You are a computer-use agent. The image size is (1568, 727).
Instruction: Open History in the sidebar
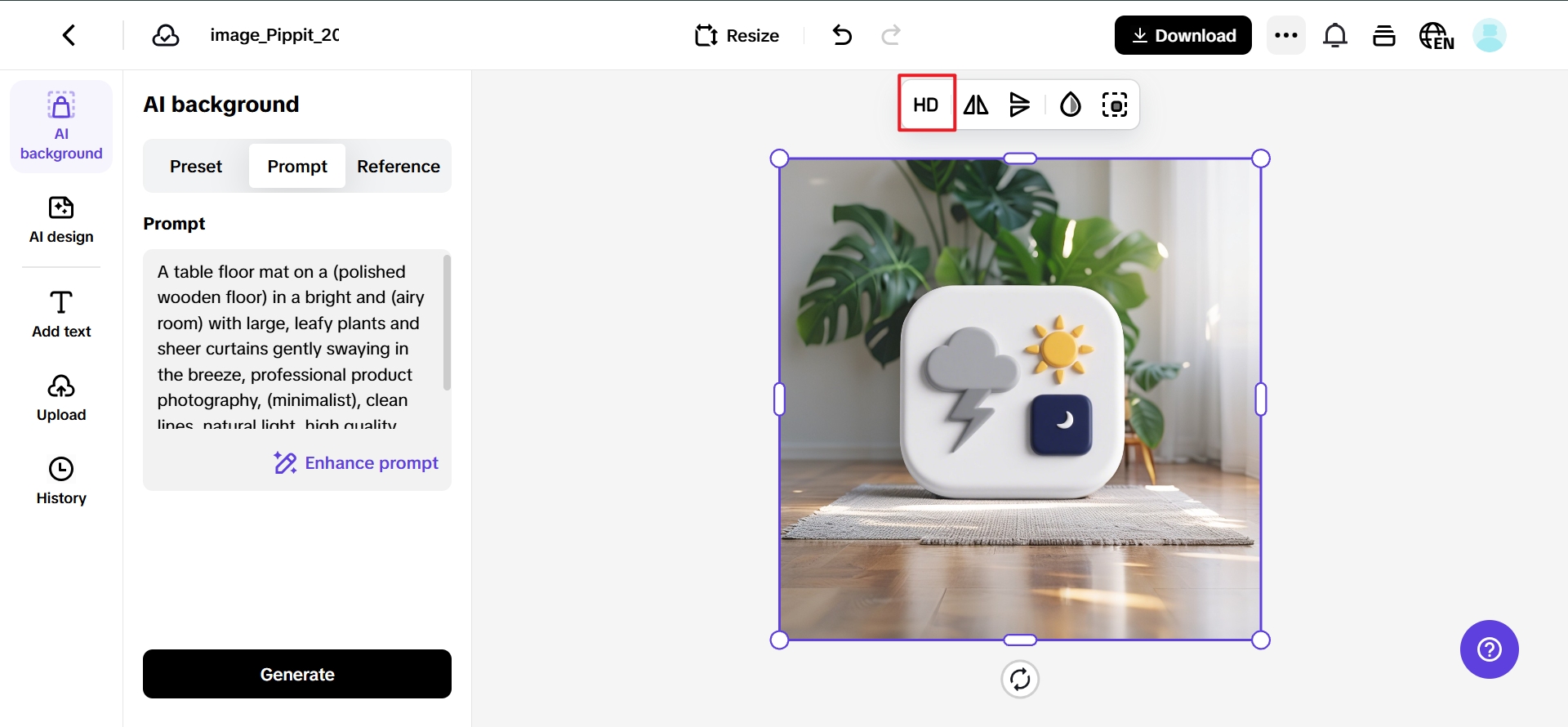pyautogui.click(x=61, y=480)
